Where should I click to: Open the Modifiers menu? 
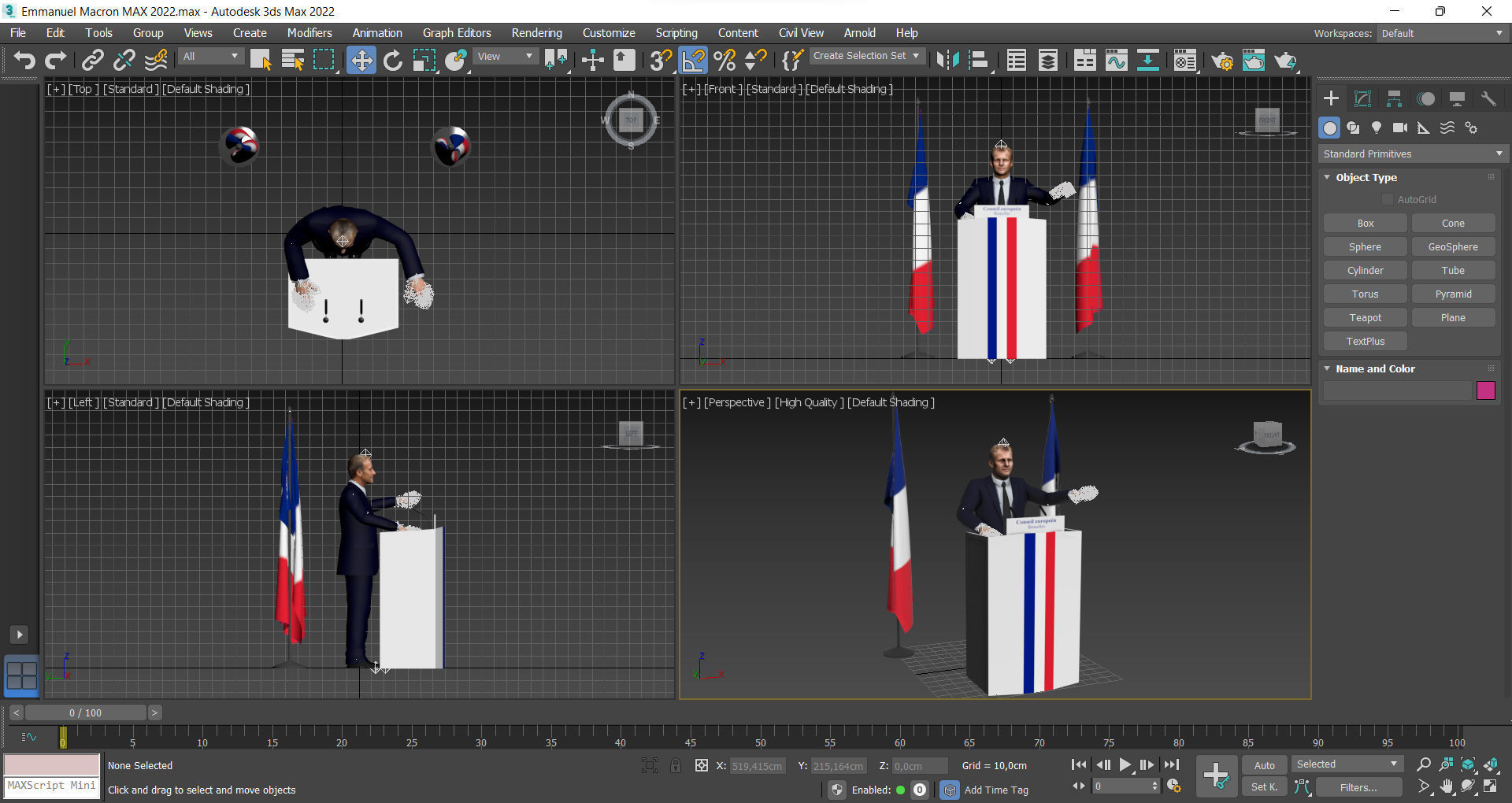(309, 33)
